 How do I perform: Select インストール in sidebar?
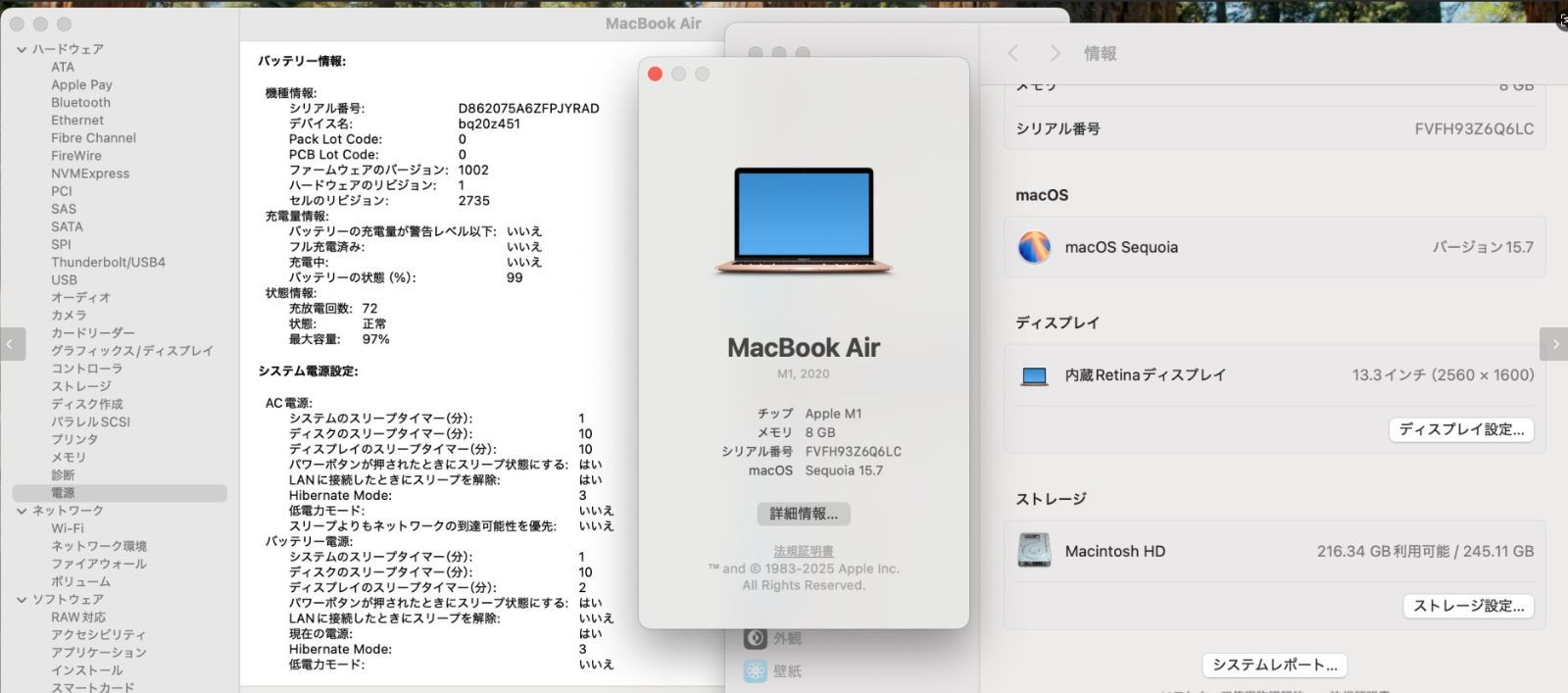pos(87,670)
